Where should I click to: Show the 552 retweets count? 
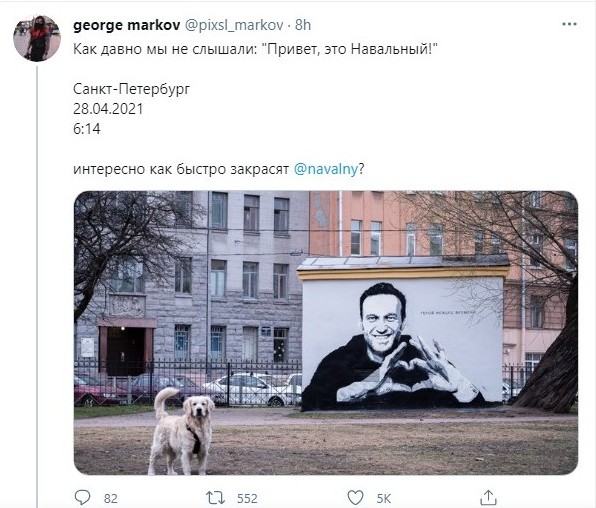pos(247,498)
